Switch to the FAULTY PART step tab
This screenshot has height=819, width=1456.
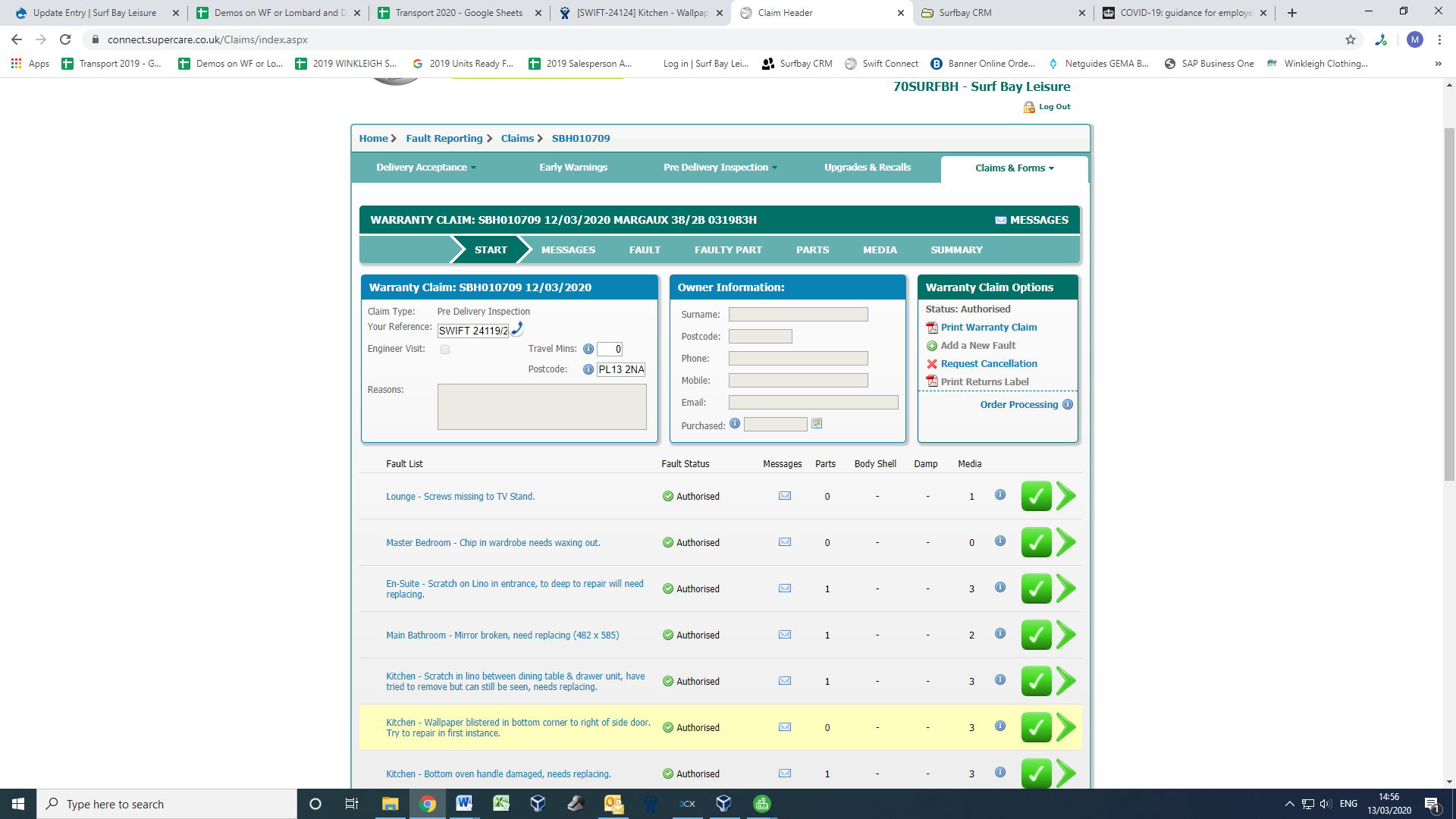coord(728,249)
